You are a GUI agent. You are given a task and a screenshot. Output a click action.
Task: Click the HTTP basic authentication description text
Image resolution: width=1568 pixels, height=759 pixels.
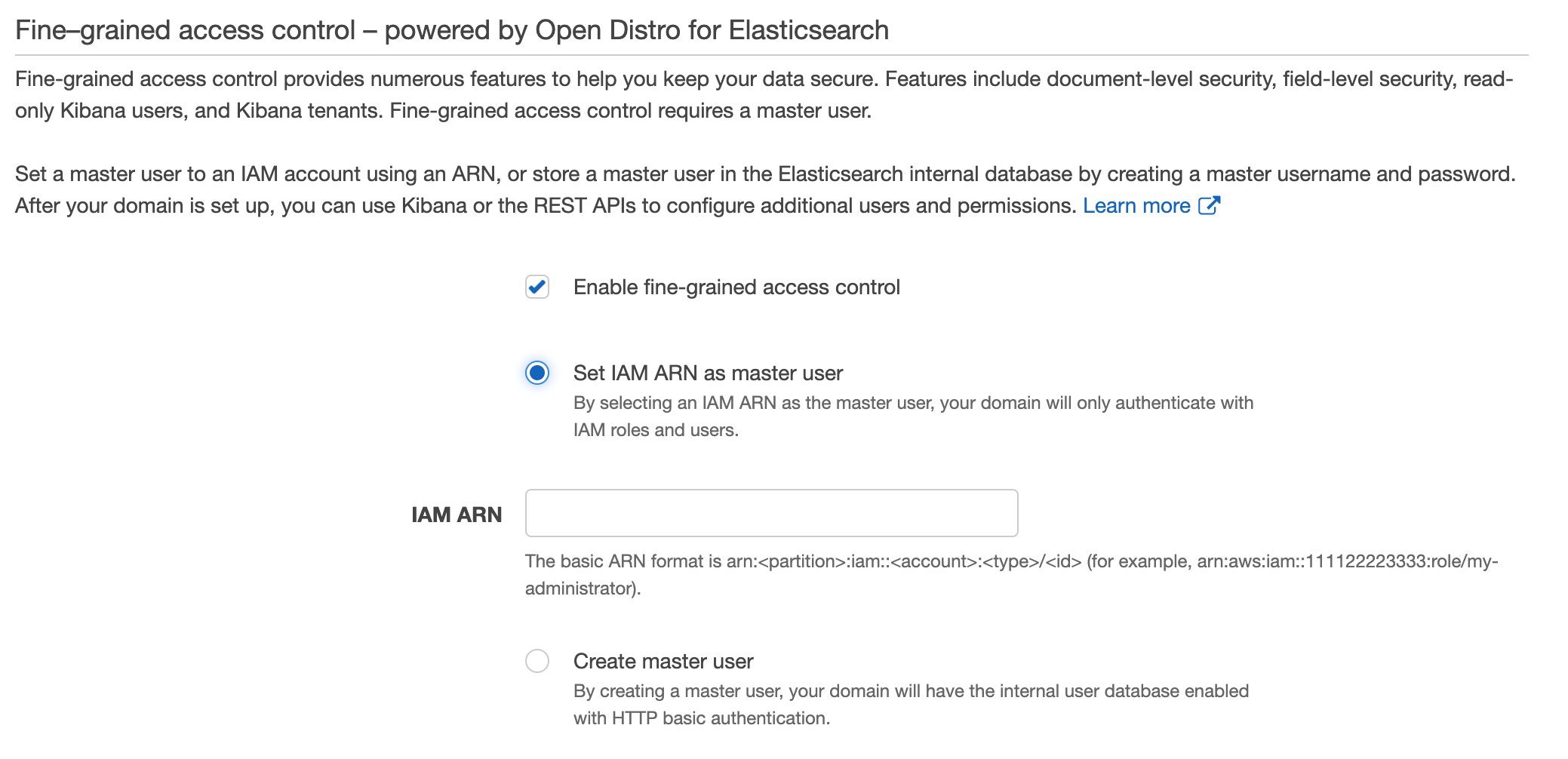[x=911, y=704]
